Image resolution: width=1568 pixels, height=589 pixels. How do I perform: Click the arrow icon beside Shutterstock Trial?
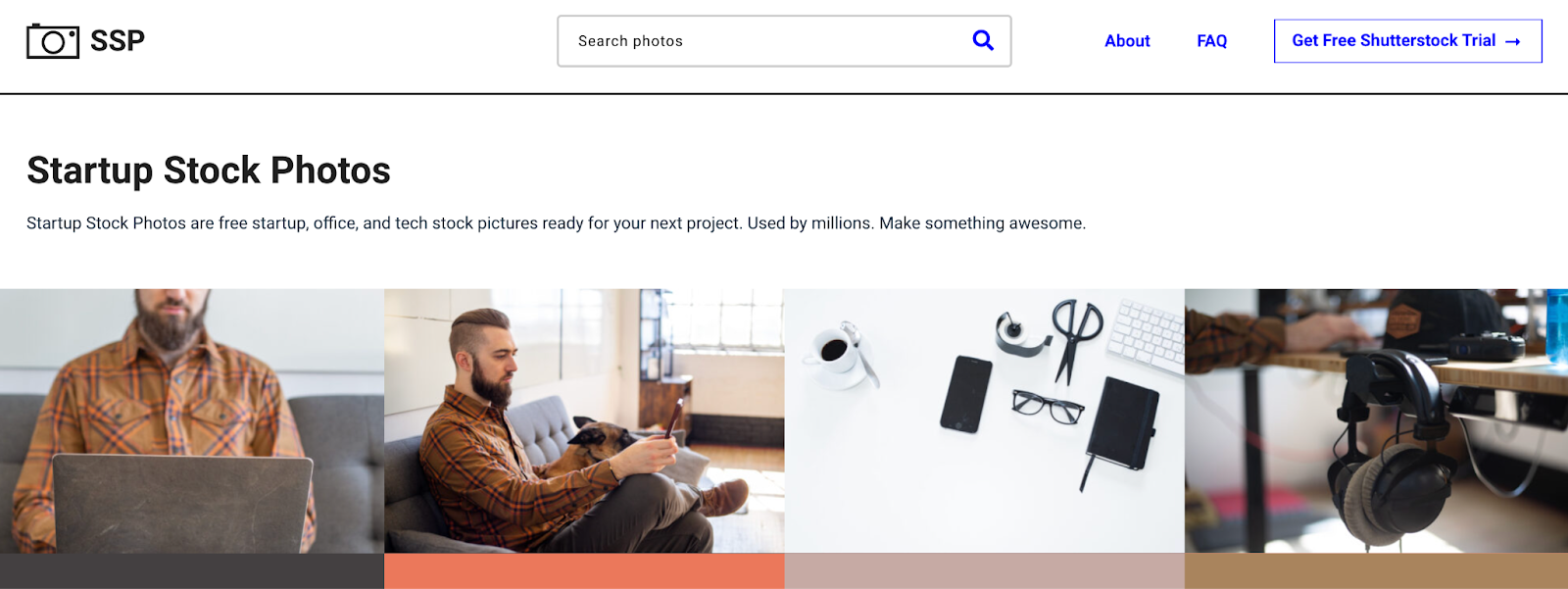pos(1513,41)
